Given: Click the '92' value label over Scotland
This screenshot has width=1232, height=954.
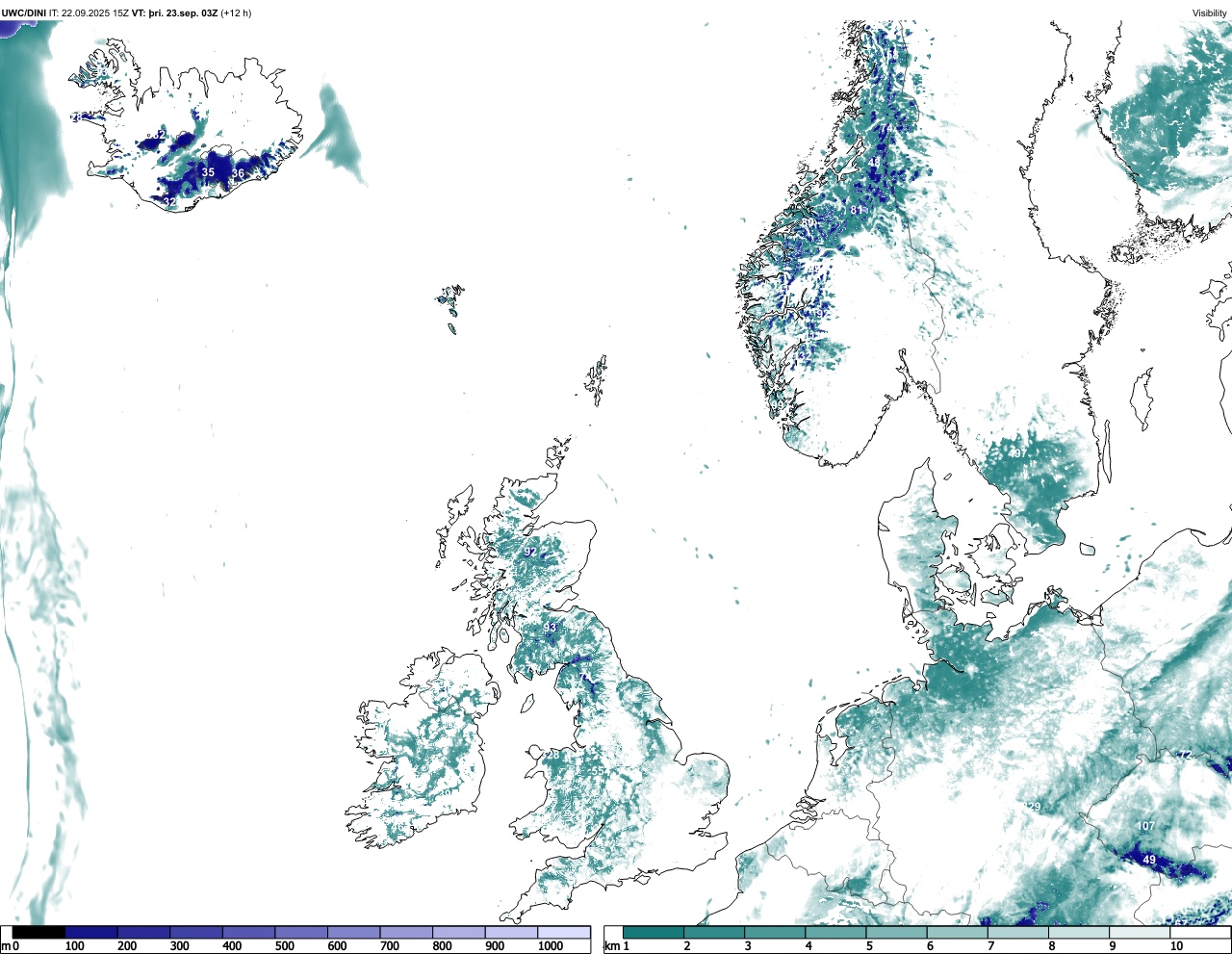Looking at the screenshot, I should pyautogui.click(x=529, y=552).
